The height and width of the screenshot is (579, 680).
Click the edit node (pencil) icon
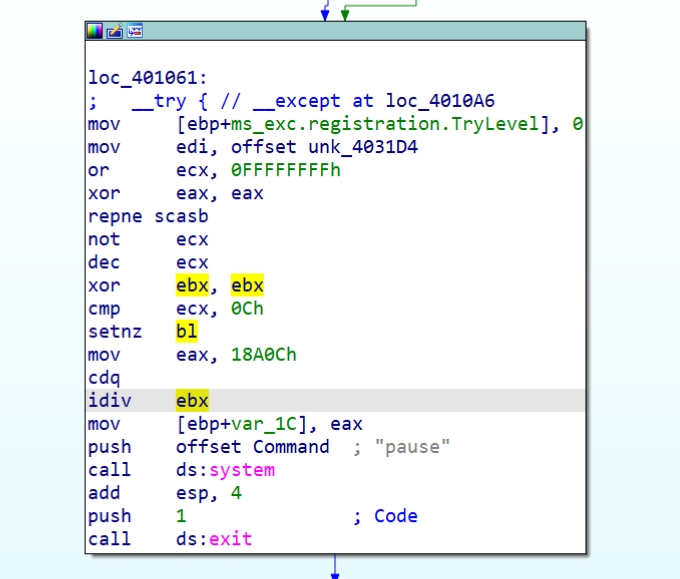(115, 32)
